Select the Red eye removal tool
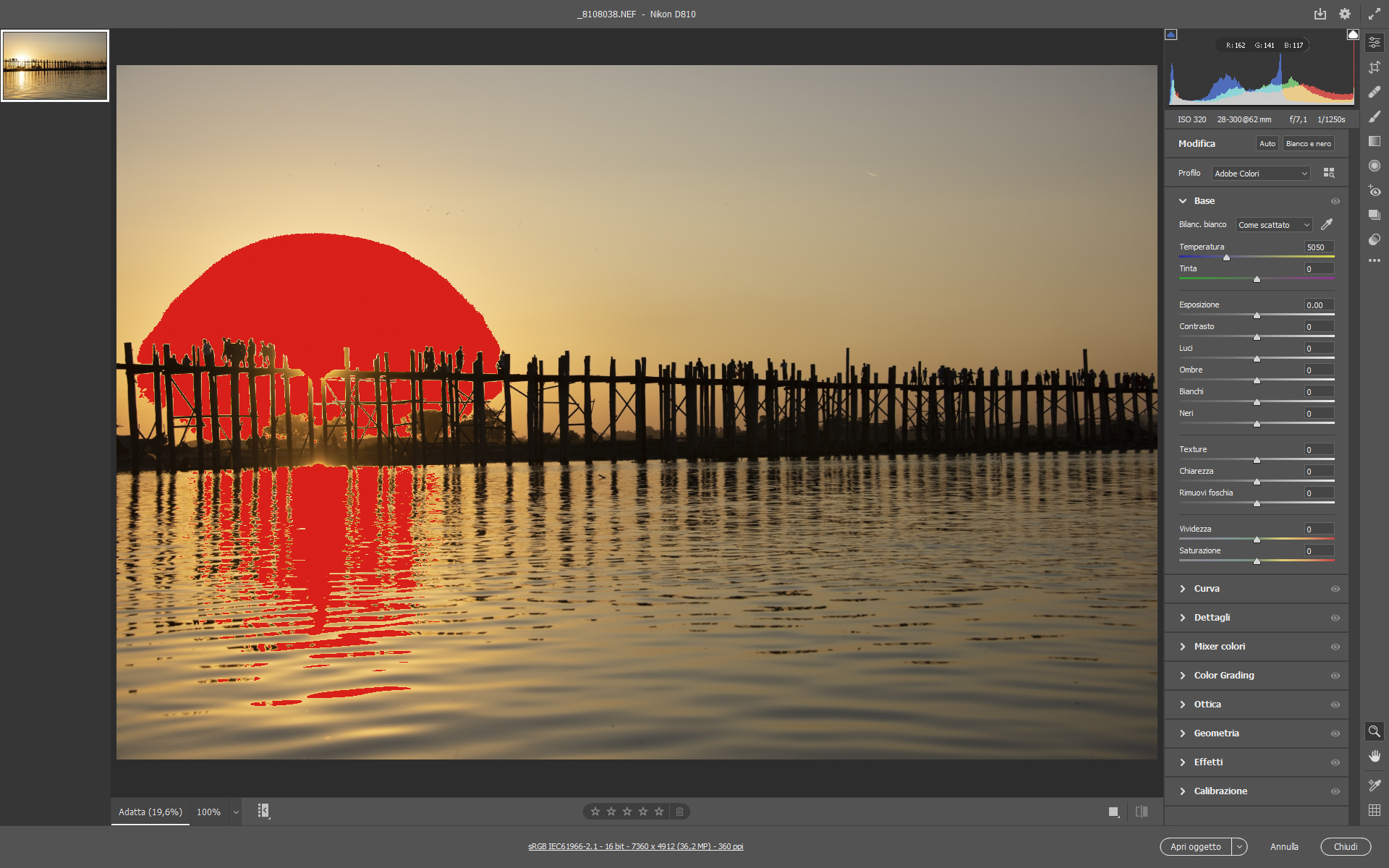This screenshot has width=1389, height=868. point(1375,191)
